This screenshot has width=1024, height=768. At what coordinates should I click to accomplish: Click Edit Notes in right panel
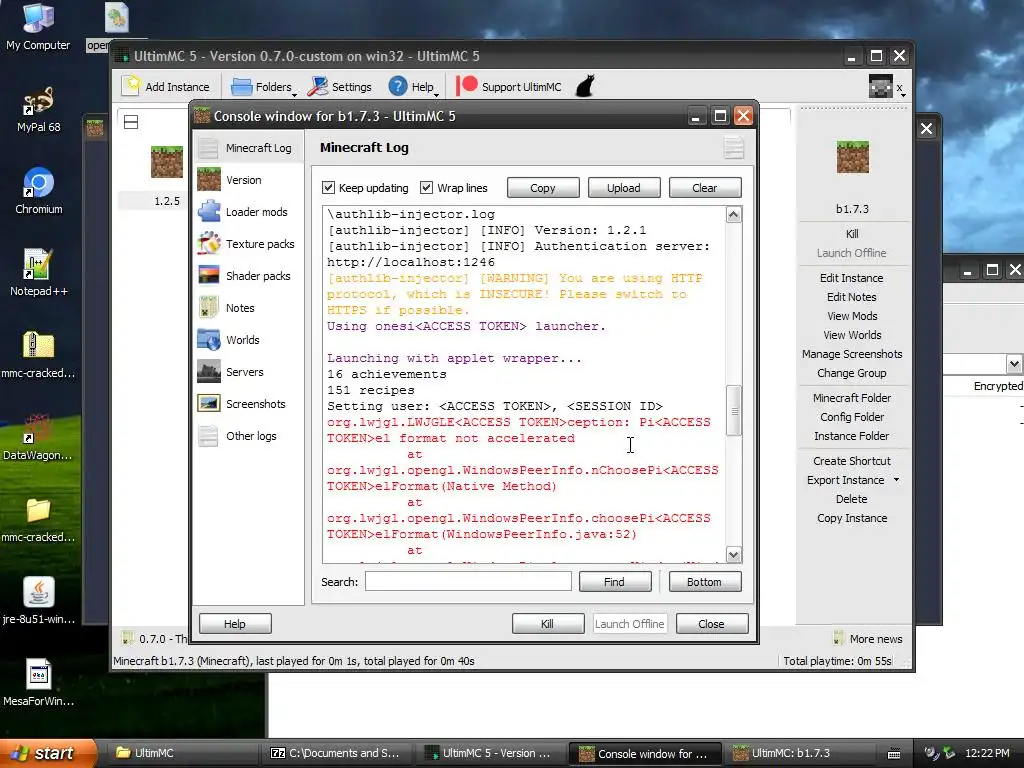pos(852,296)
